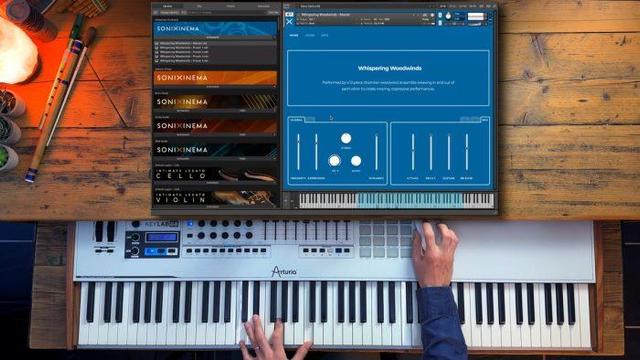640x360 pixels.
Task: Select the middle tab next to HOME
Action: click(310, 36)
